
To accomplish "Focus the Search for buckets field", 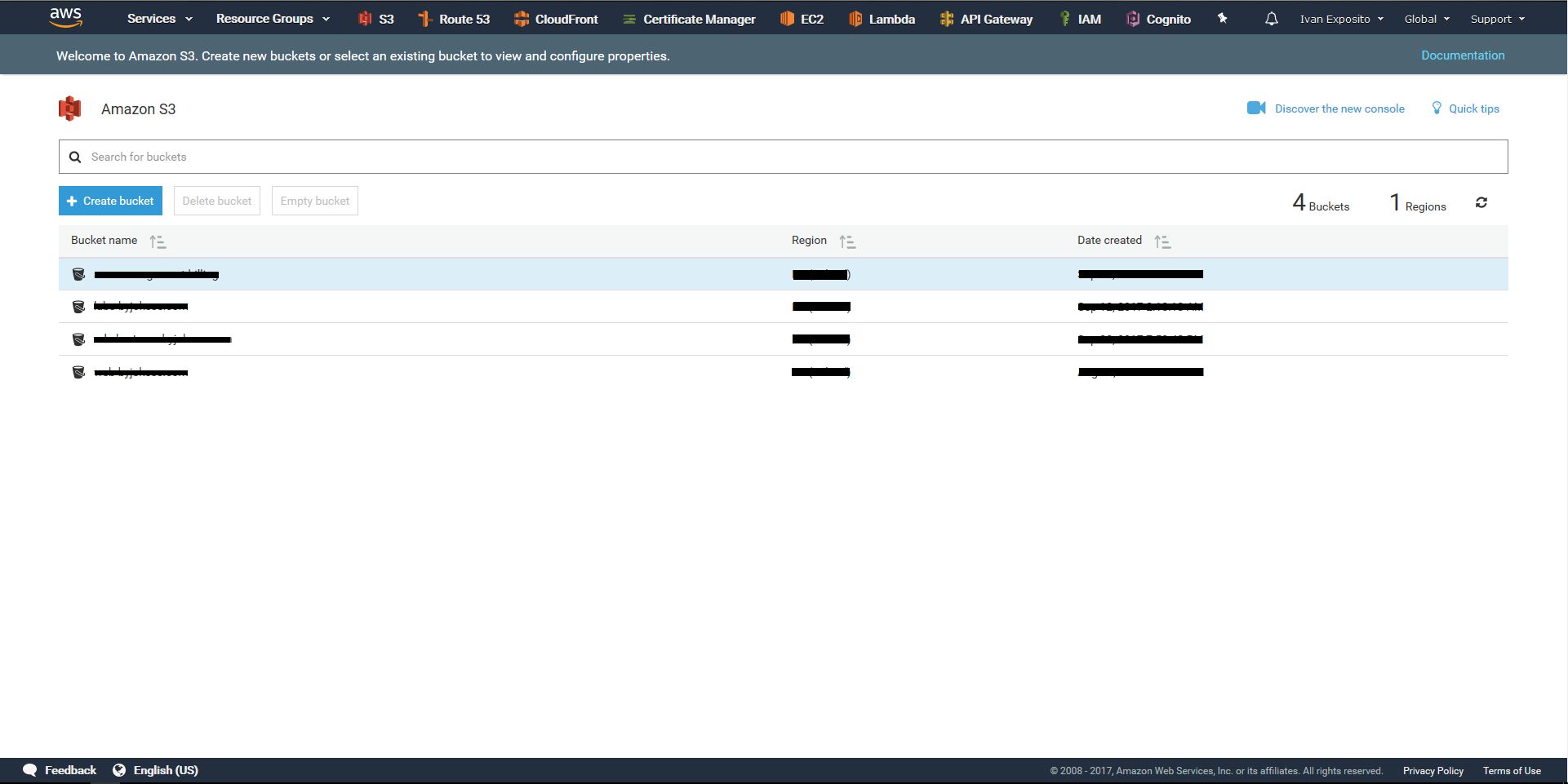I will click(x=784, y=157).
